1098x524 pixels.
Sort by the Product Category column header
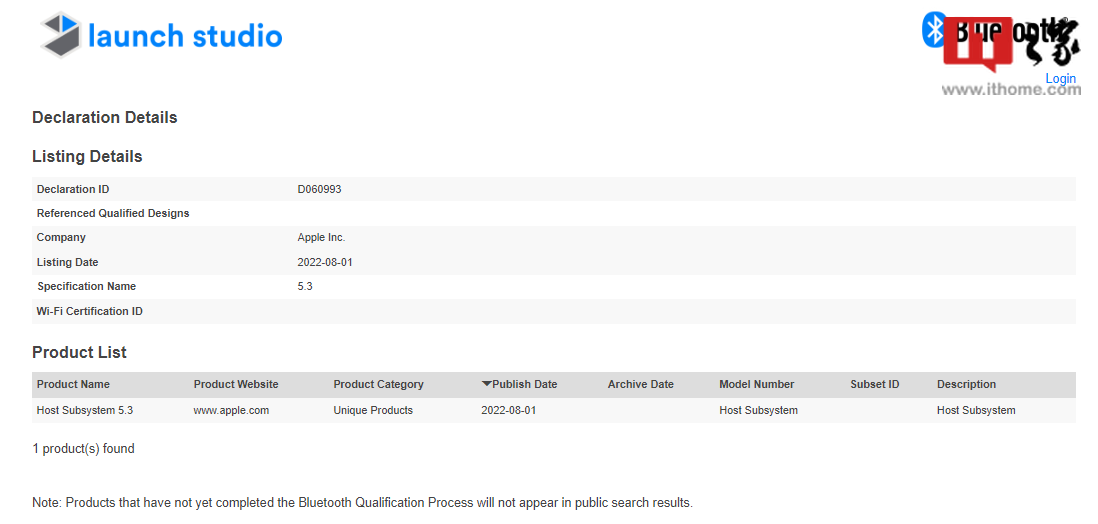[378, 384]
